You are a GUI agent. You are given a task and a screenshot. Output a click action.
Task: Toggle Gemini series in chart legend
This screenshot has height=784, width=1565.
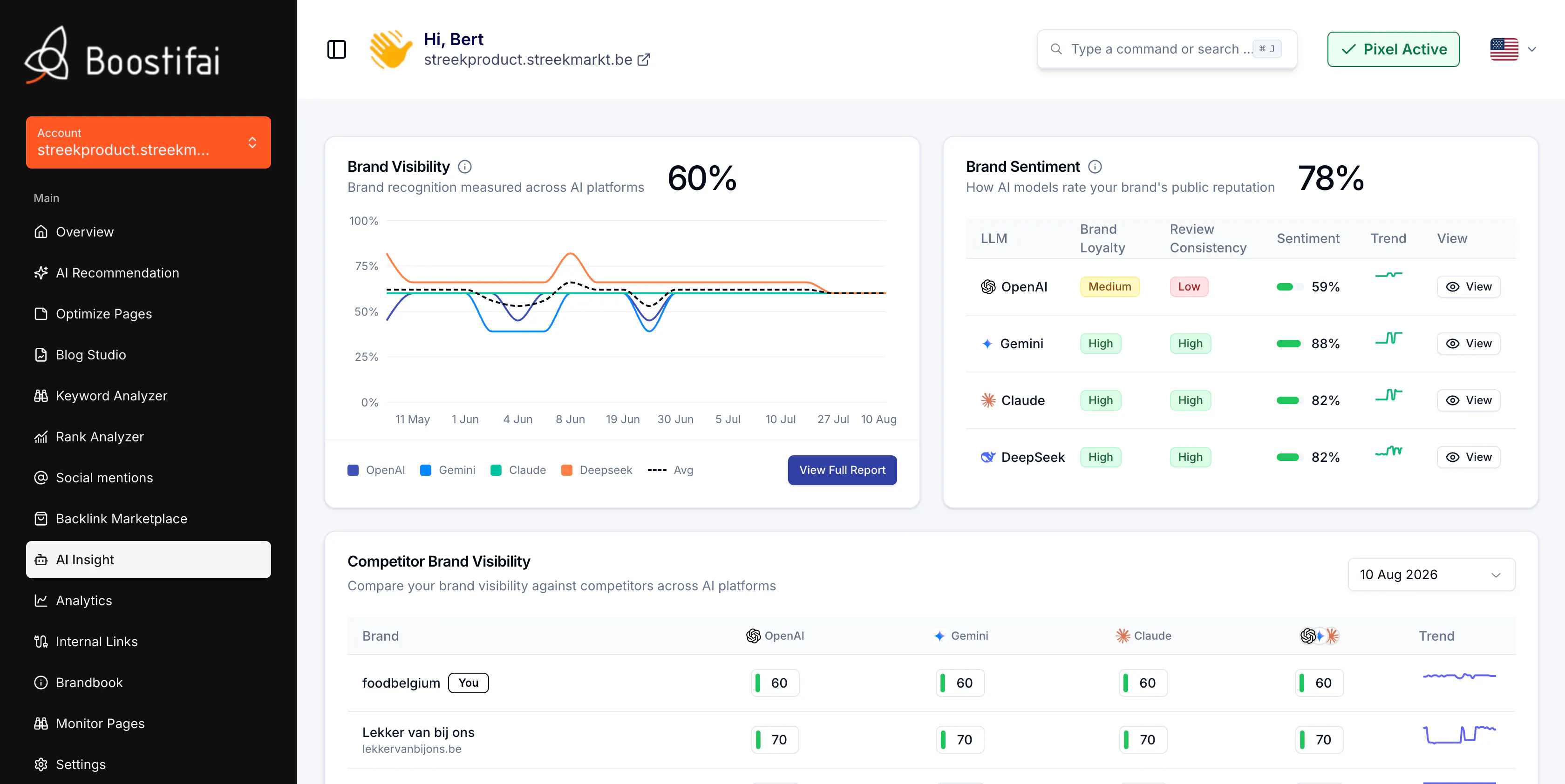click(448, 470)
